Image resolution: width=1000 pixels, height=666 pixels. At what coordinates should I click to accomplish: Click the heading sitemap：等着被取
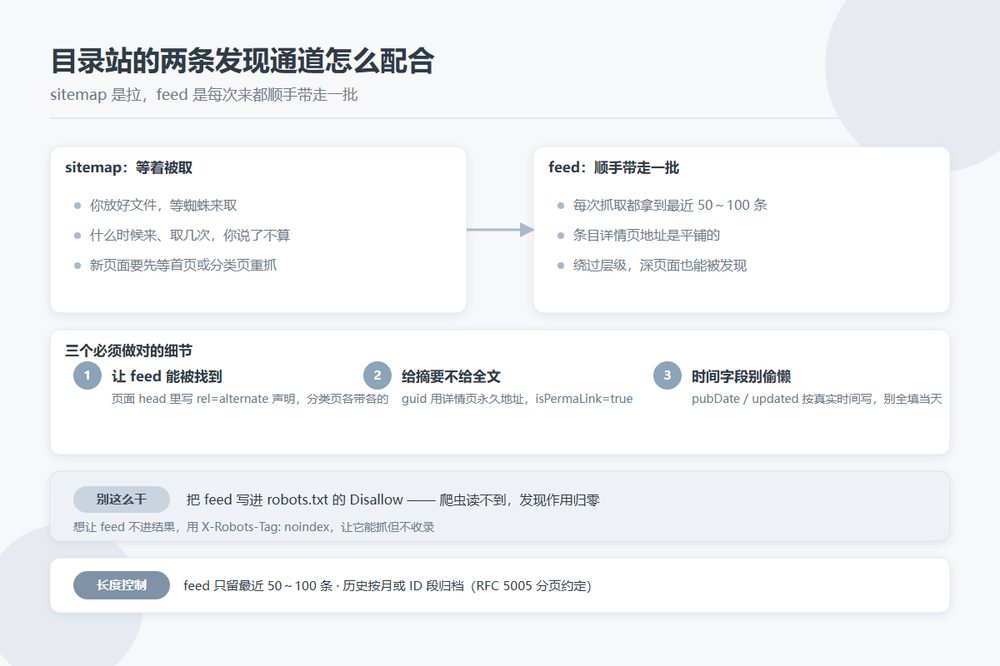point(129,168)
